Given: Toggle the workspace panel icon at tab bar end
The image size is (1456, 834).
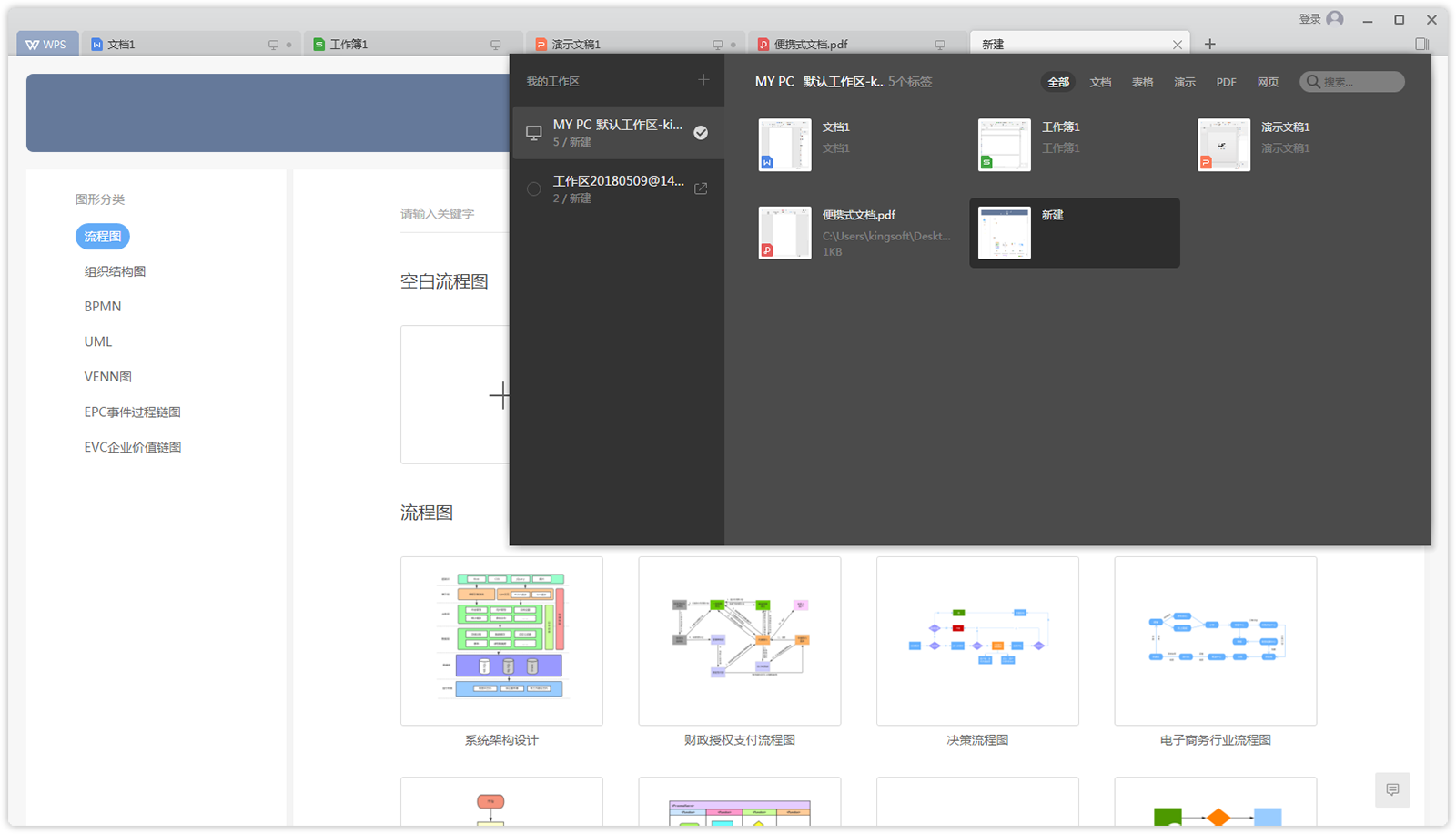Looking at the screenshot, I should click(1421, 44).
